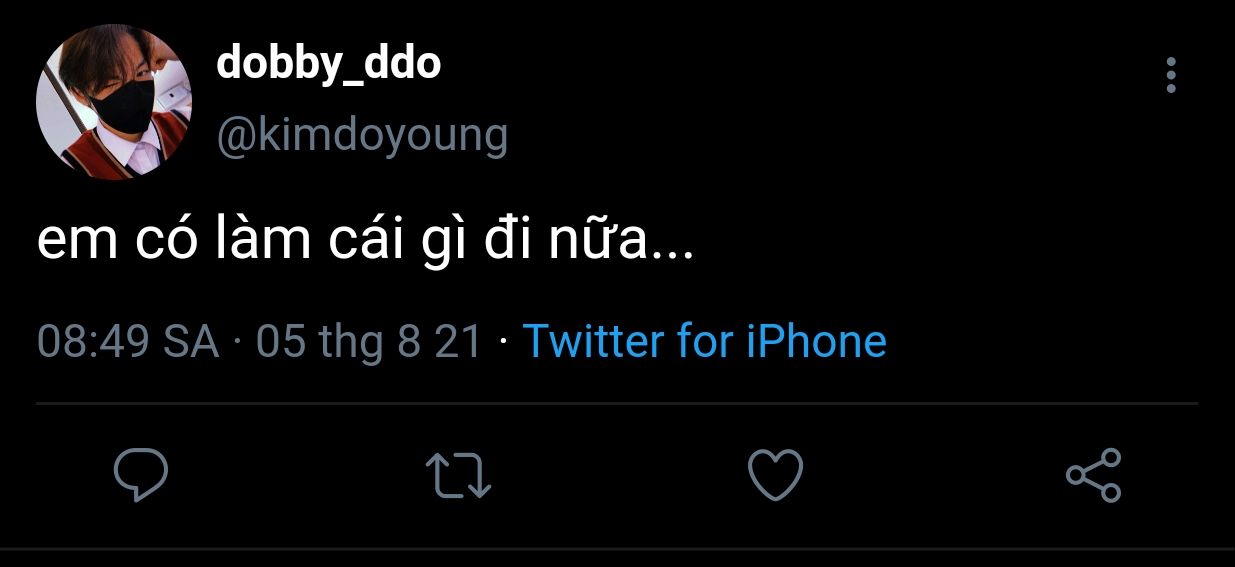Open the "Twitter for iPhone" source link
1235x567 pixels.
point(705,341)
